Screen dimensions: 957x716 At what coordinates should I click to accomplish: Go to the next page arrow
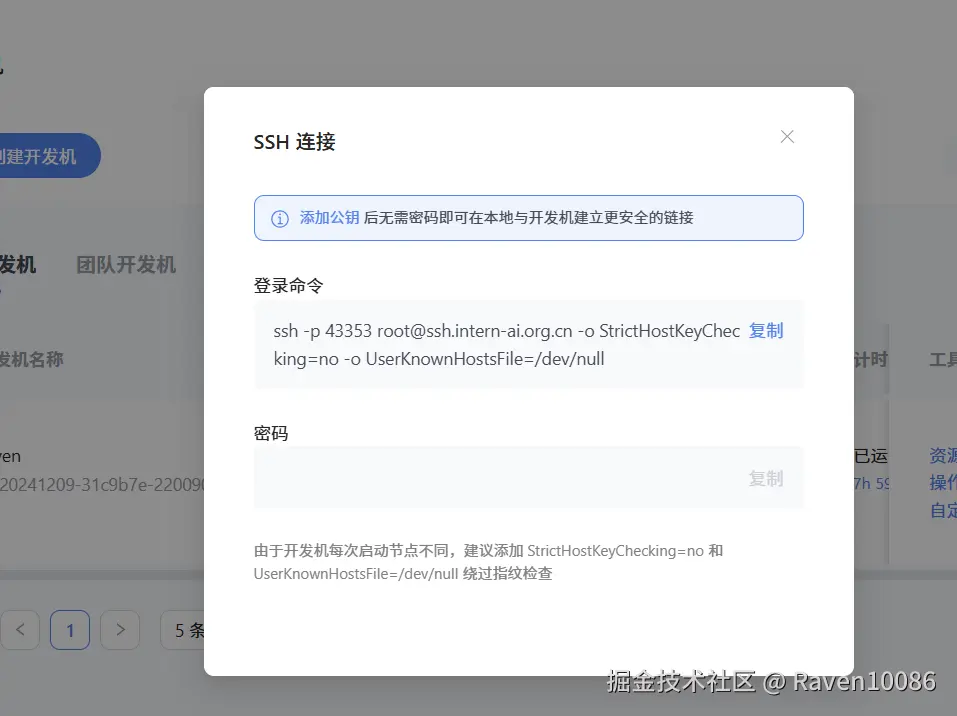point(120,630)
